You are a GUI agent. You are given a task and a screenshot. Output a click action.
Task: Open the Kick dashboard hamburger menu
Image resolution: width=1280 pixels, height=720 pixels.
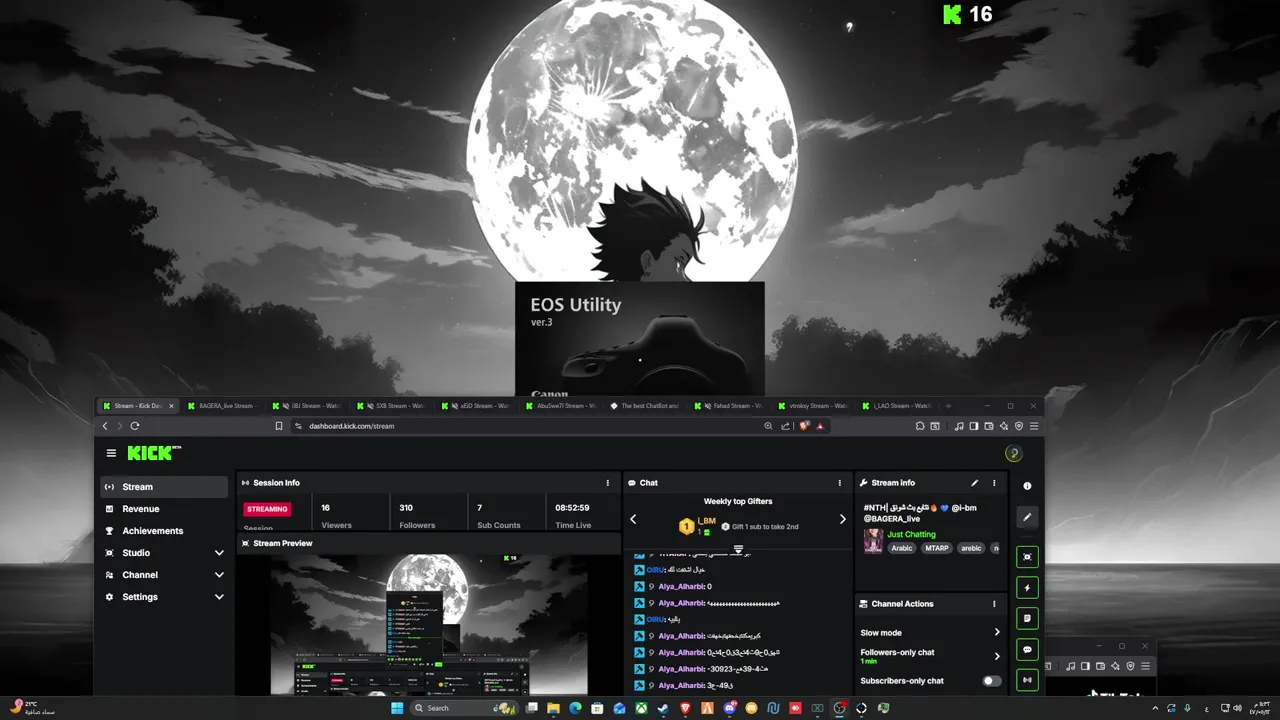(x=111, y=453)
